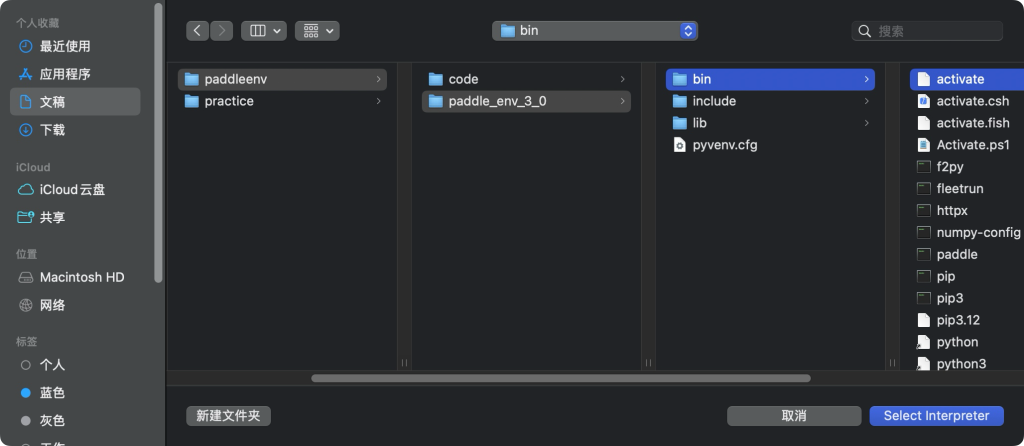Screen dimensions: 1024x446
Task: Click the iCloud Drive cloud icon
Action: point(26,190)
